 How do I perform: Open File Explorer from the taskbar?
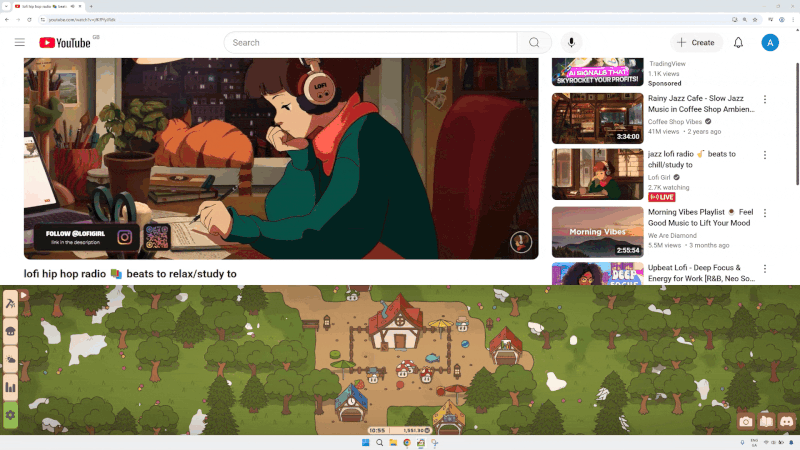click(x=393, y=442)
